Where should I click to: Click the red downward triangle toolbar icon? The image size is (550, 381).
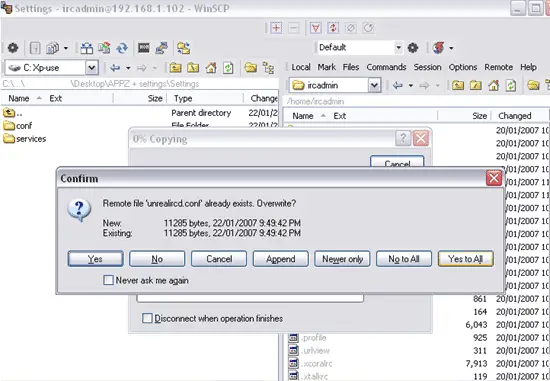point(315,28)
